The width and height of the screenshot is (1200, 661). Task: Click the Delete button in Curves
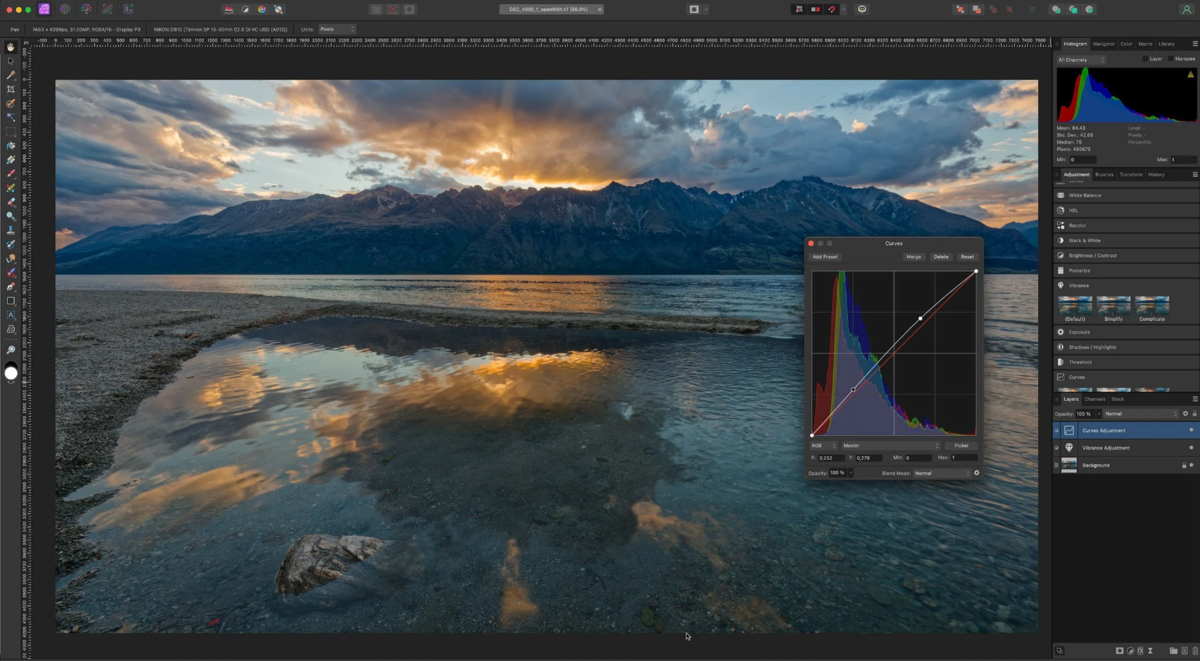point(941,257)
